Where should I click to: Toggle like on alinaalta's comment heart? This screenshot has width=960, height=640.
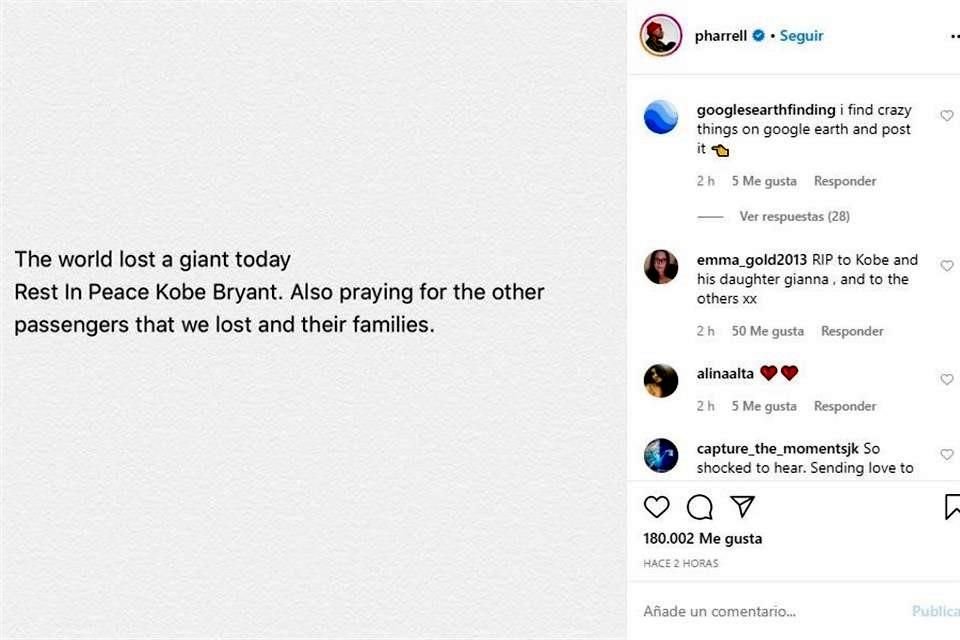pos(947,379)
